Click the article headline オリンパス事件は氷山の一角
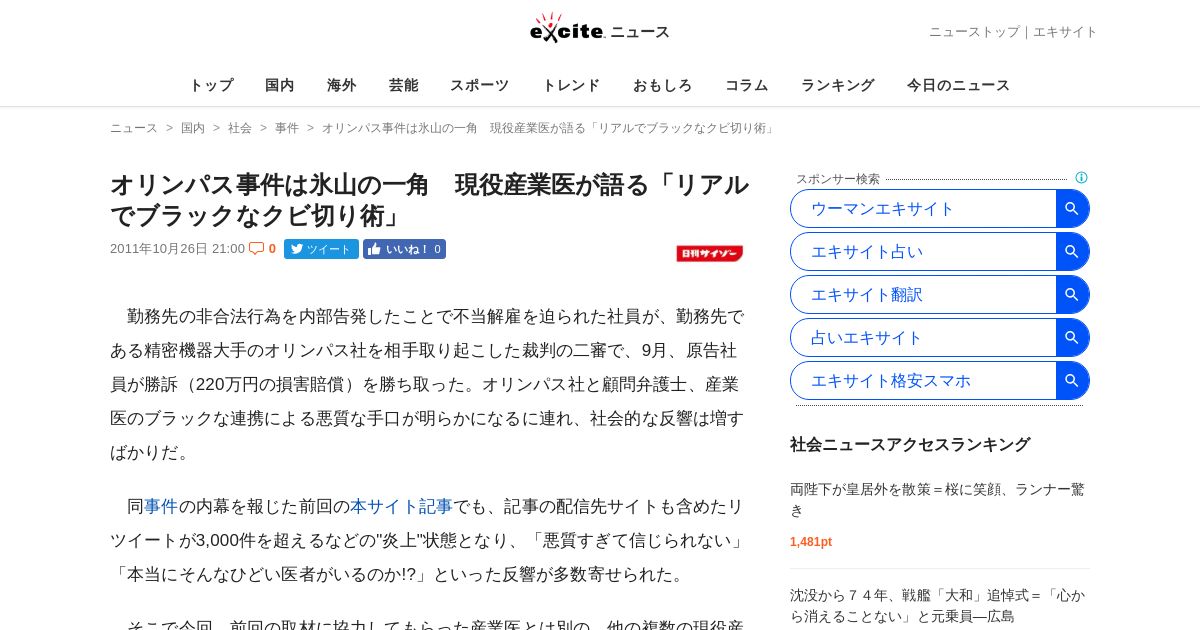This screenshot has width=1200, height=630. pos(429,200)
